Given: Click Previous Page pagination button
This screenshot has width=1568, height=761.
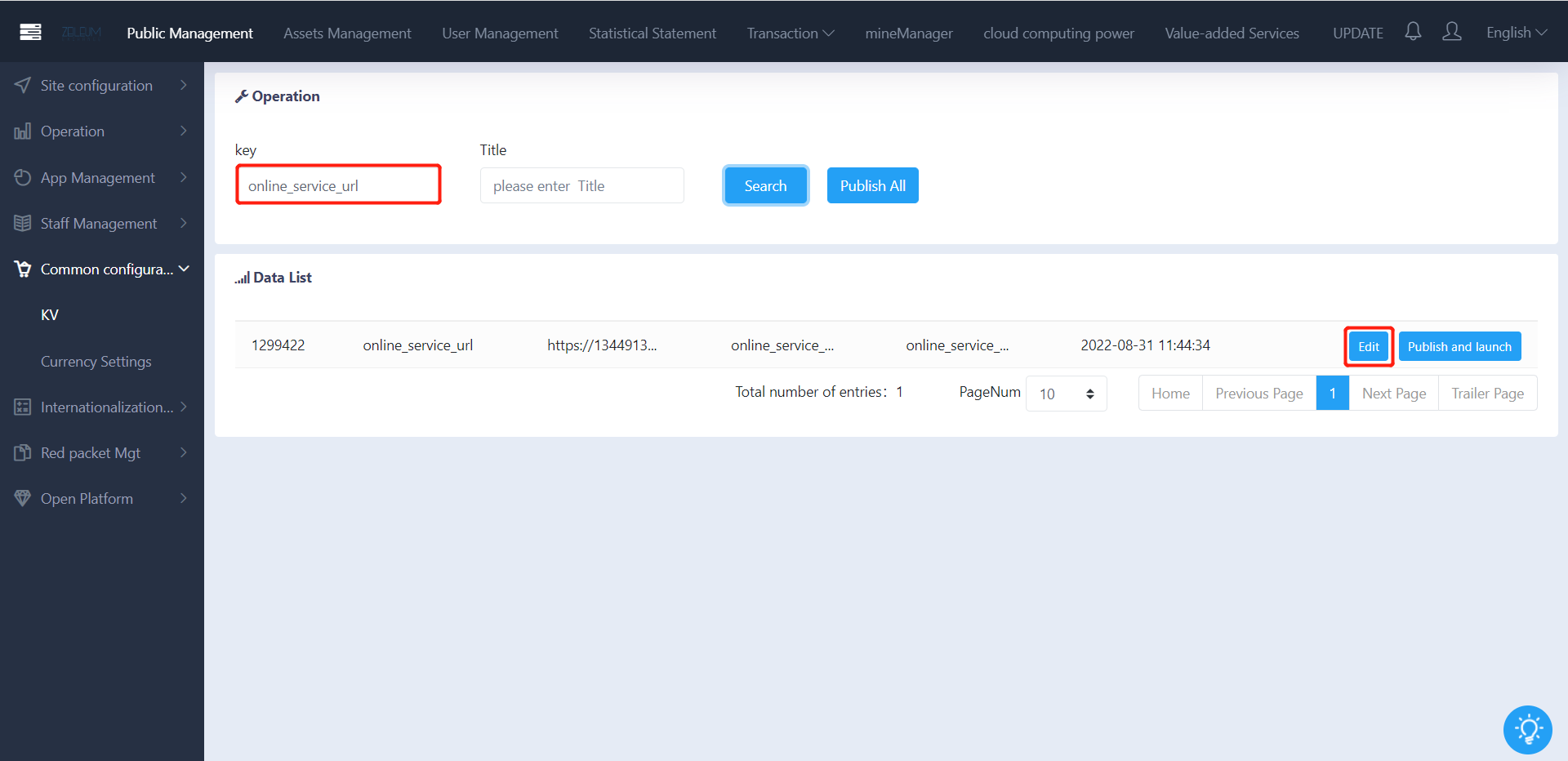Looking at the screenshot, I should point(1259,394).
